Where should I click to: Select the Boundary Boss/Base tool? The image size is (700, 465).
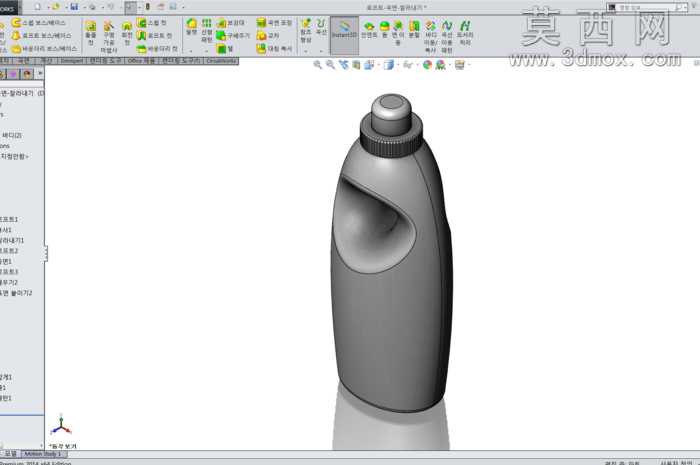[x=45, y=48]
